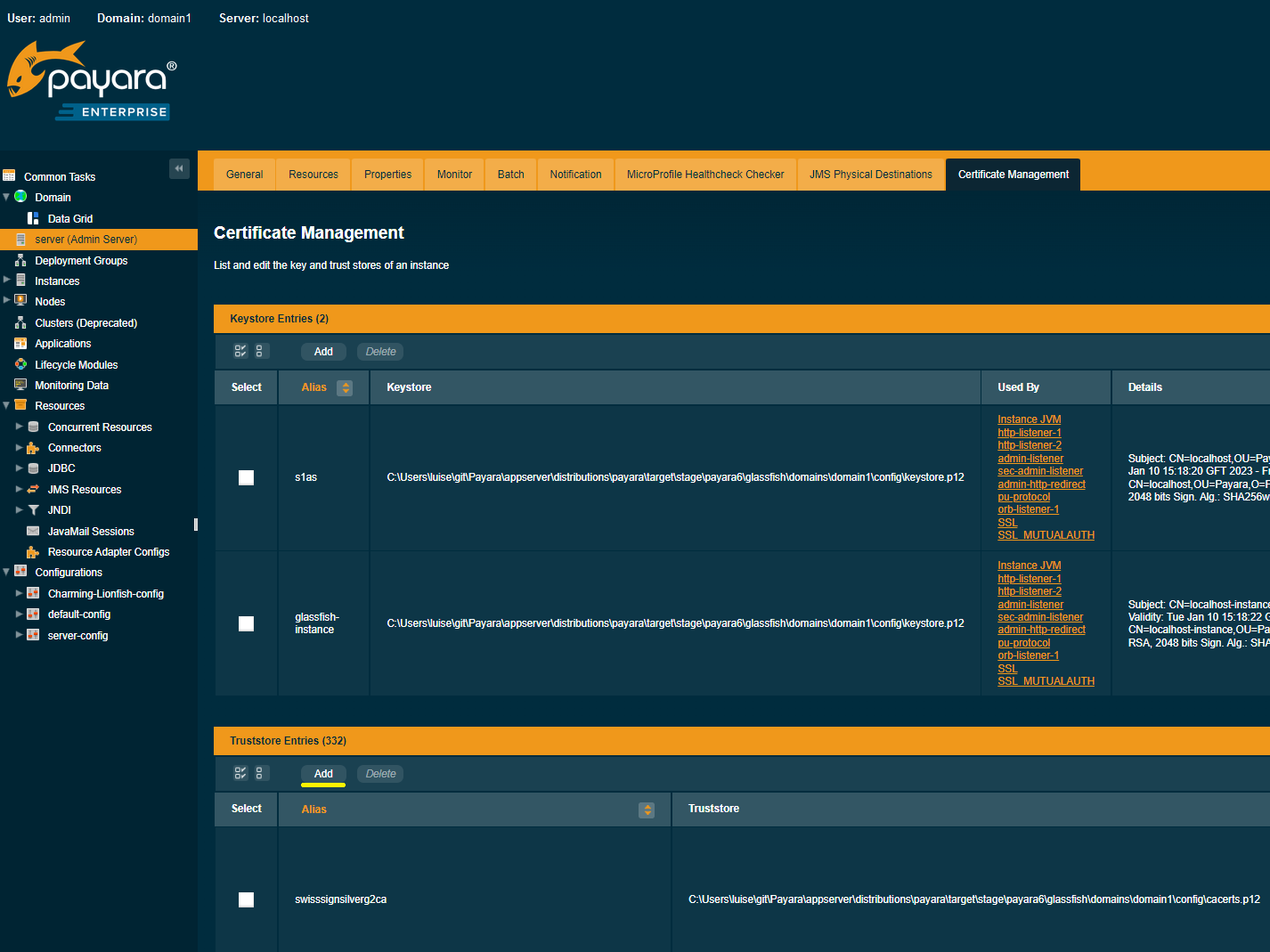Open Data Grid from the sidebar
Viewport: 1270px width, 952px height.
click(x=69, y=218)
